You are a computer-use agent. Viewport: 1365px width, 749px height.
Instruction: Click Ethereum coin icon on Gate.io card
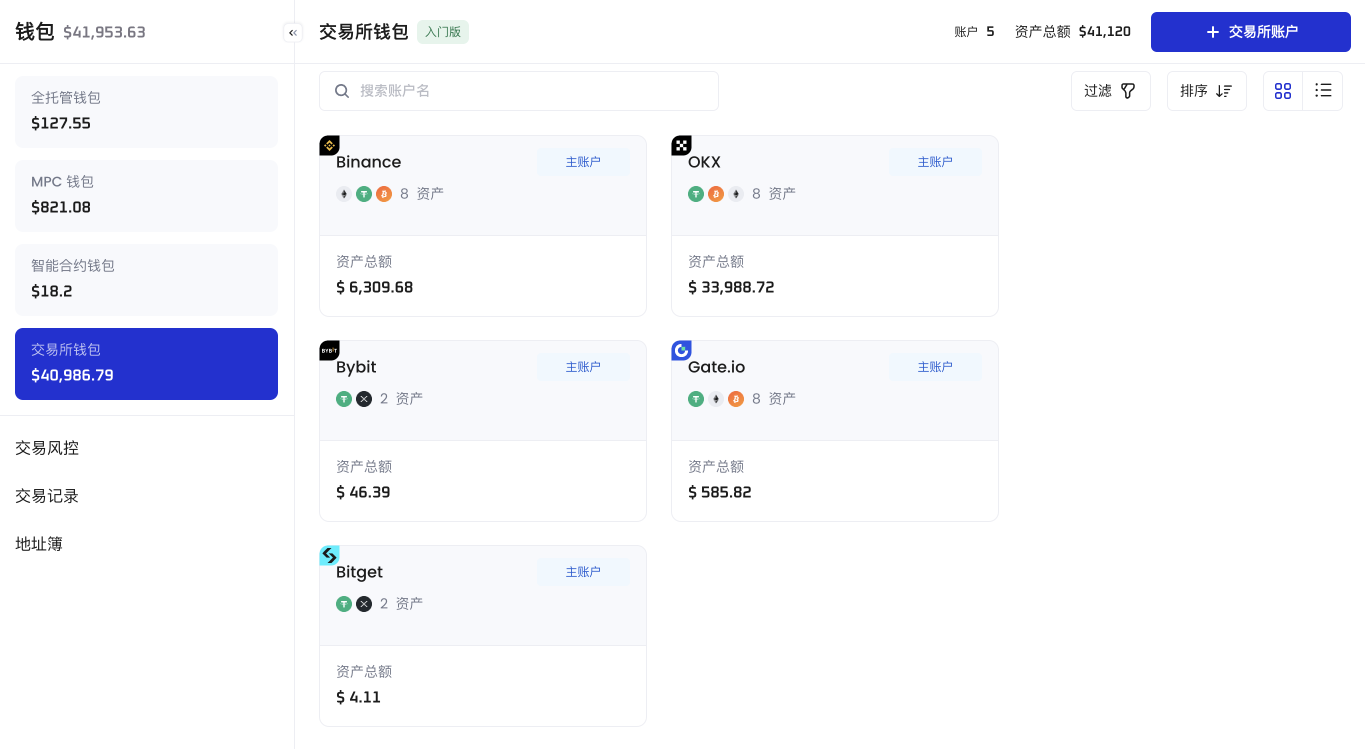click(x=716, y=399)
